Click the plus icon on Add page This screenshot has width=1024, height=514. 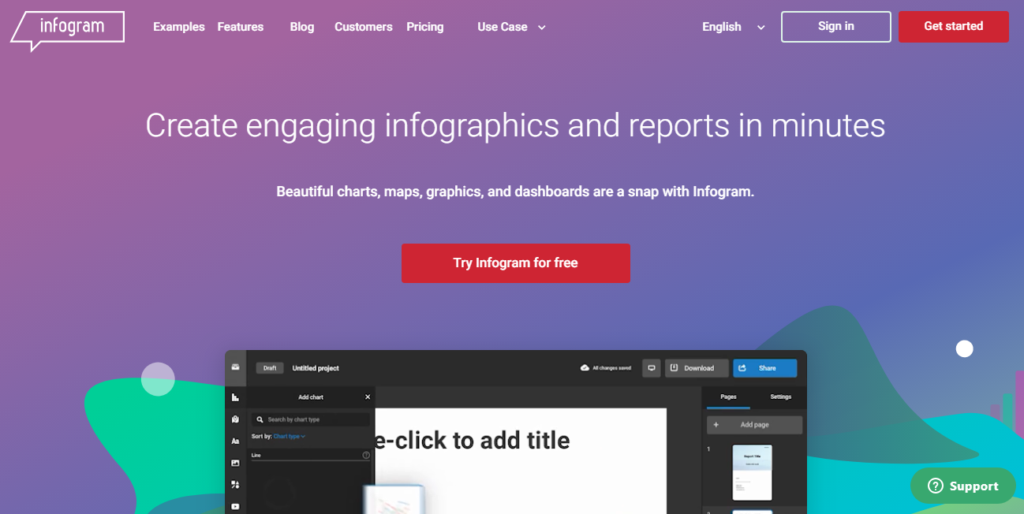pos(716,425)
